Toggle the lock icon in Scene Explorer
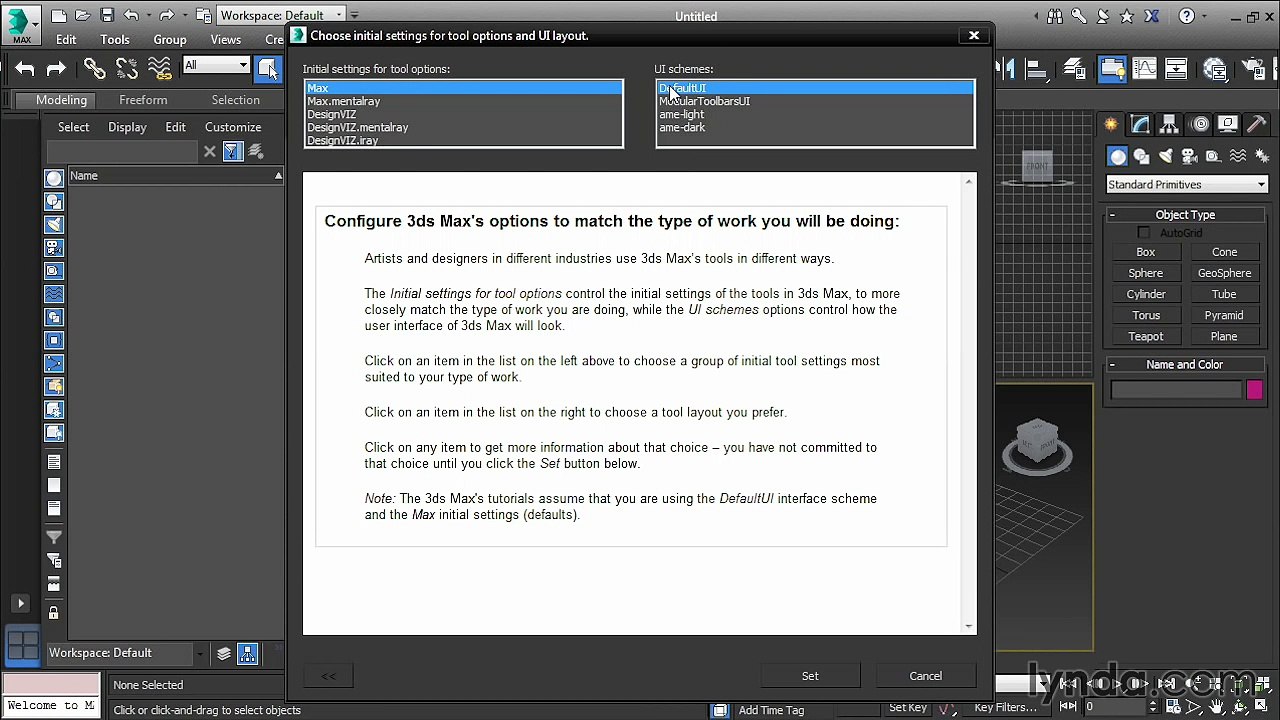This screenshot has width=1280, height=720. pyautogui.click(x=54, y=612)
